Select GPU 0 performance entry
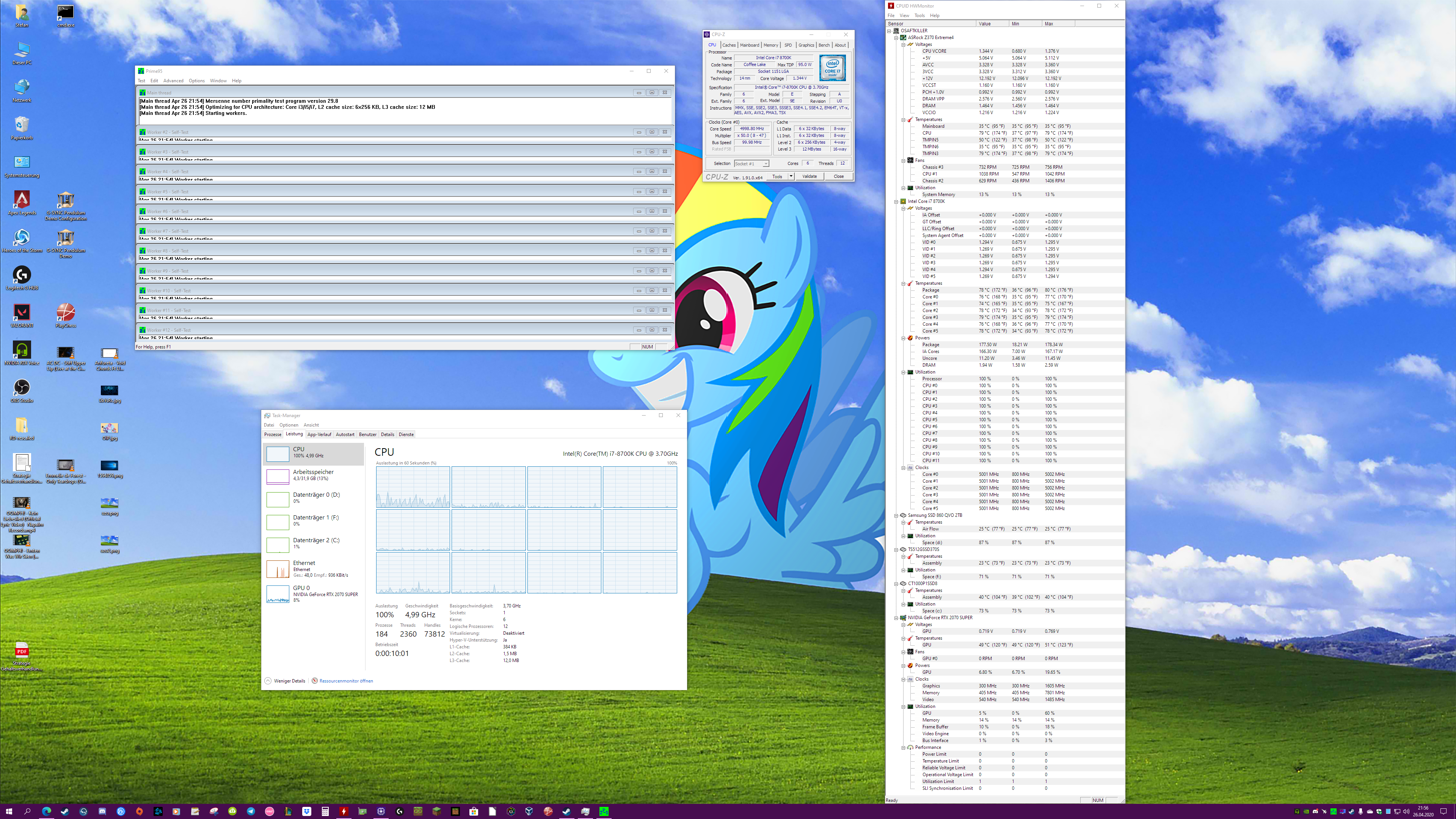 click(x=313, y=593)
